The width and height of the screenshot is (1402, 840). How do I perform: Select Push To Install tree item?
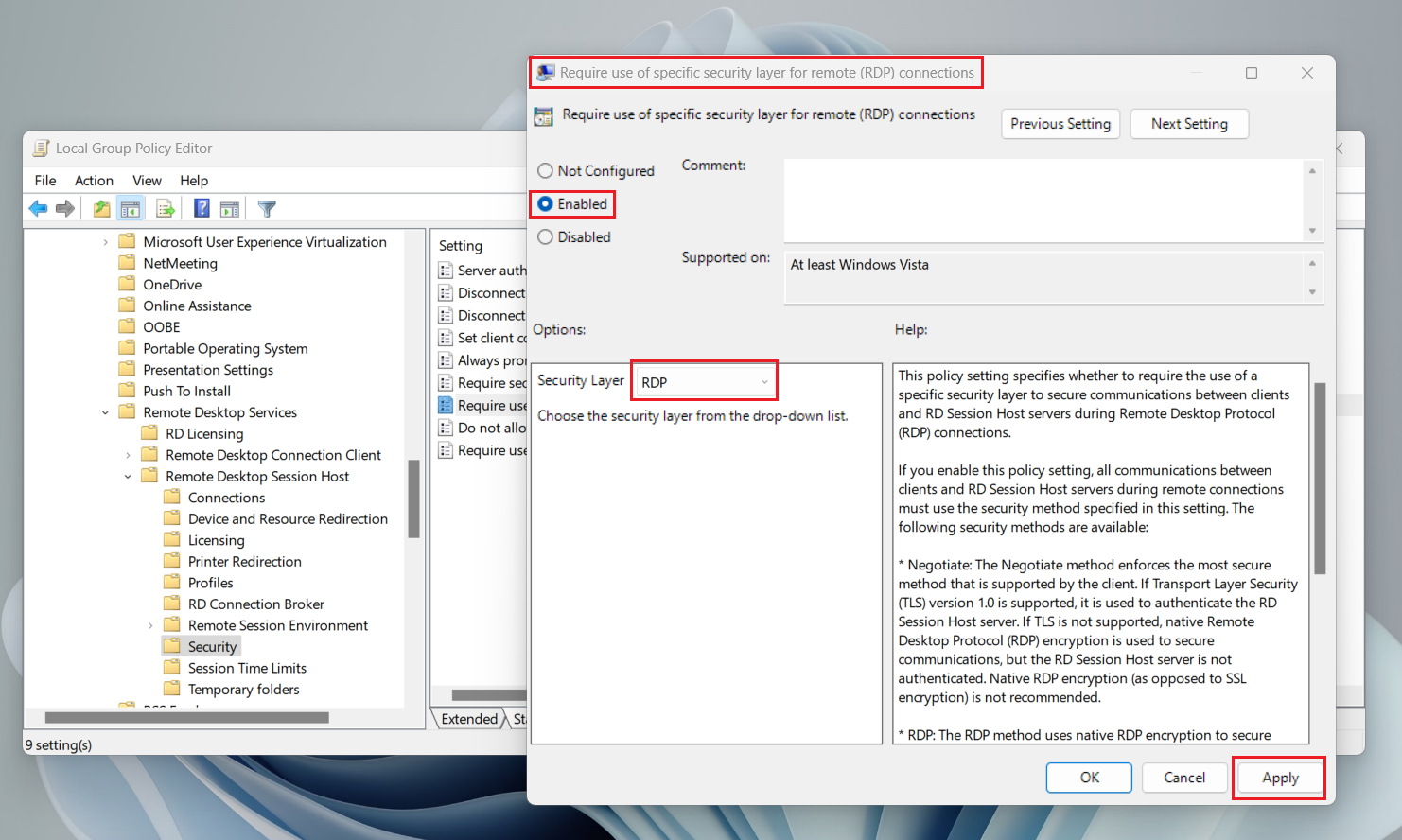point(186,391)
